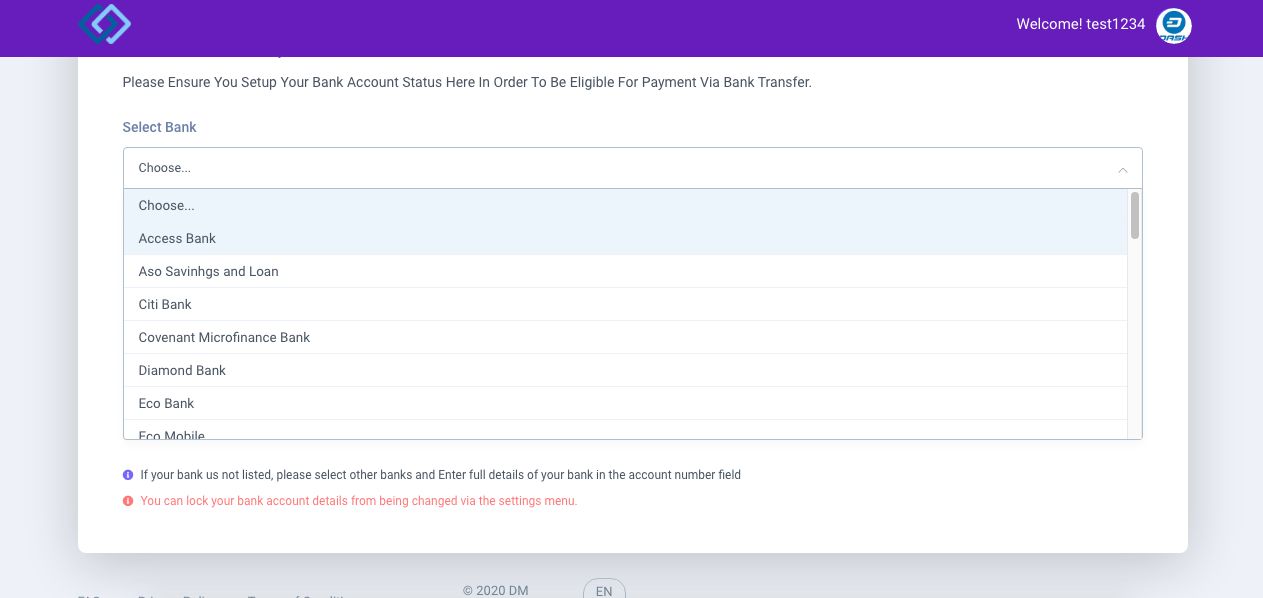This screenshot has height=598, width=1263.
Task: Click the red warning icon beside lock note
Action: click(x=128, y=501)
